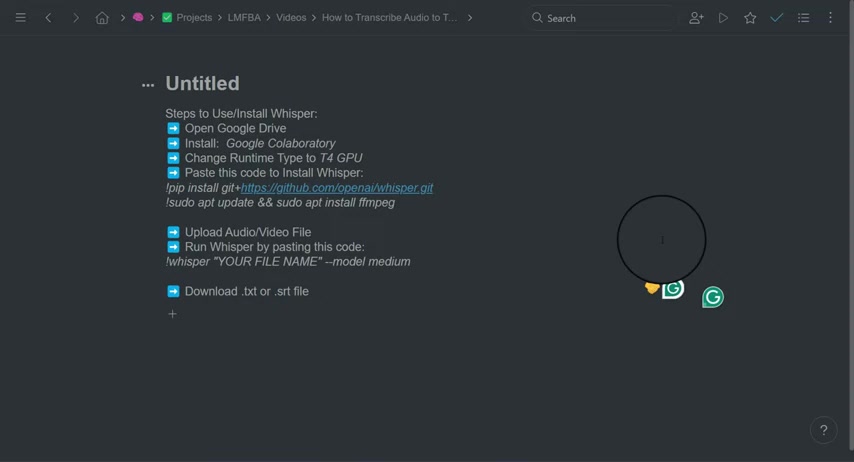
Task: Click the magnifying glass search icon
Action: pyautogui.click(x=537, y=18)
